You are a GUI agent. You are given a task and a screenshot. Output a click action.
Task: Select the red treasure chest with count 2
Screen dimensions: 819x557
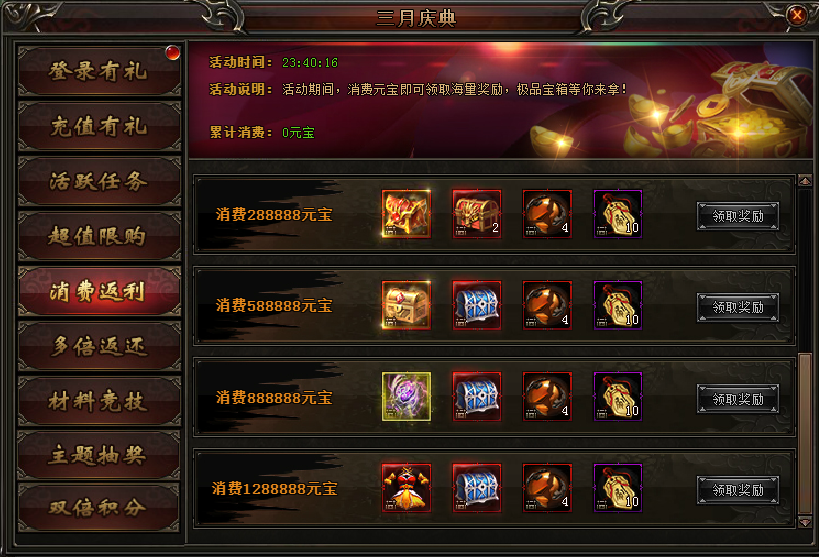tap(476, 214)
